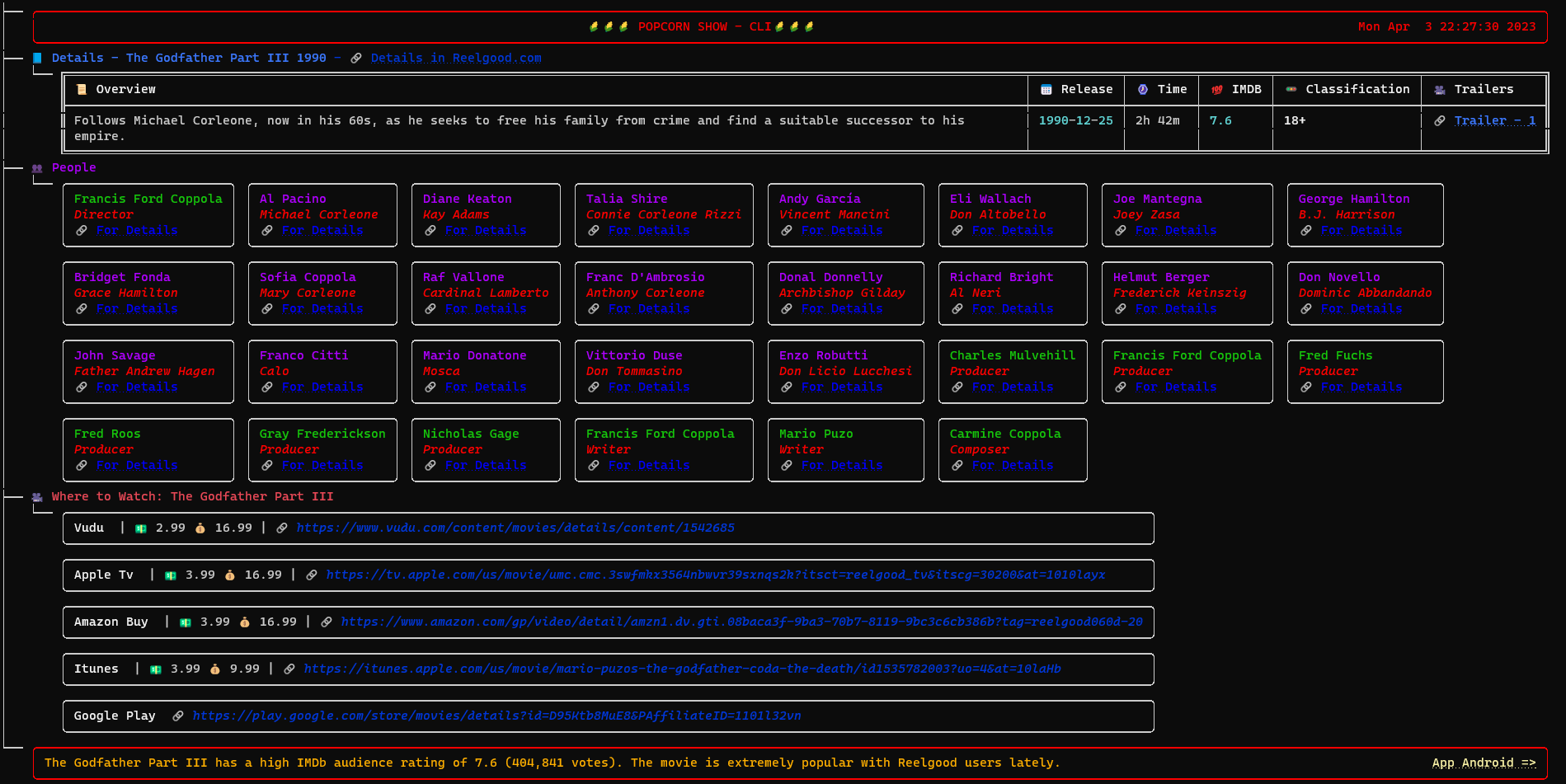Follow For Details link for Eli Wallach
The width and height of the screenshot is (1566, 784).
tap(1013, 231)
